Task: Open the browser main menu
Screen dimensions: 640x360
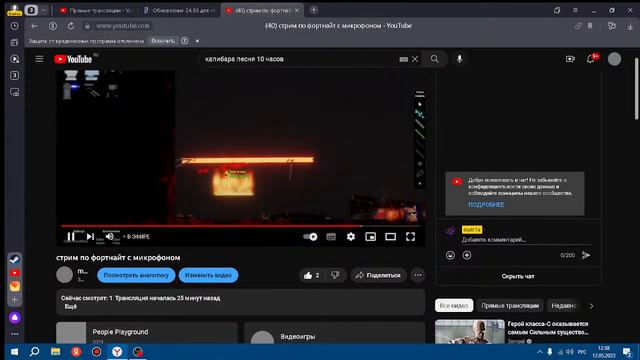Action: point(575,10)
